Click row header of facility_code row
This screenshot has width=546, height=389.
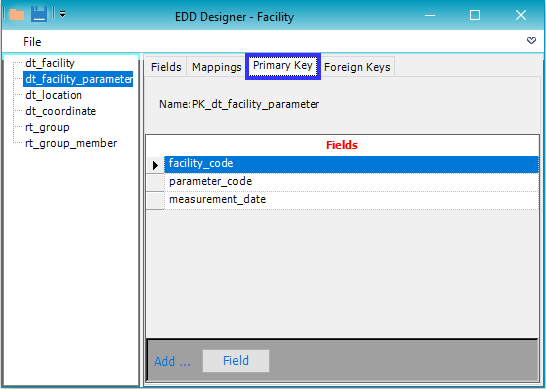click(x=155, y=165)
